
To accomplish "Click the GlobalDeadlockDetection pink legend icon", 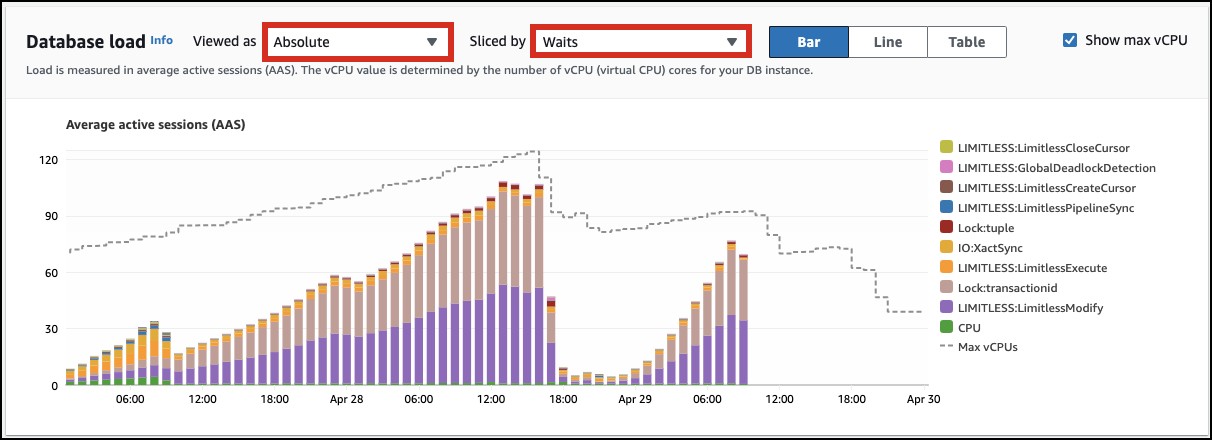I will pyautogui.click(x=945, y=168).
